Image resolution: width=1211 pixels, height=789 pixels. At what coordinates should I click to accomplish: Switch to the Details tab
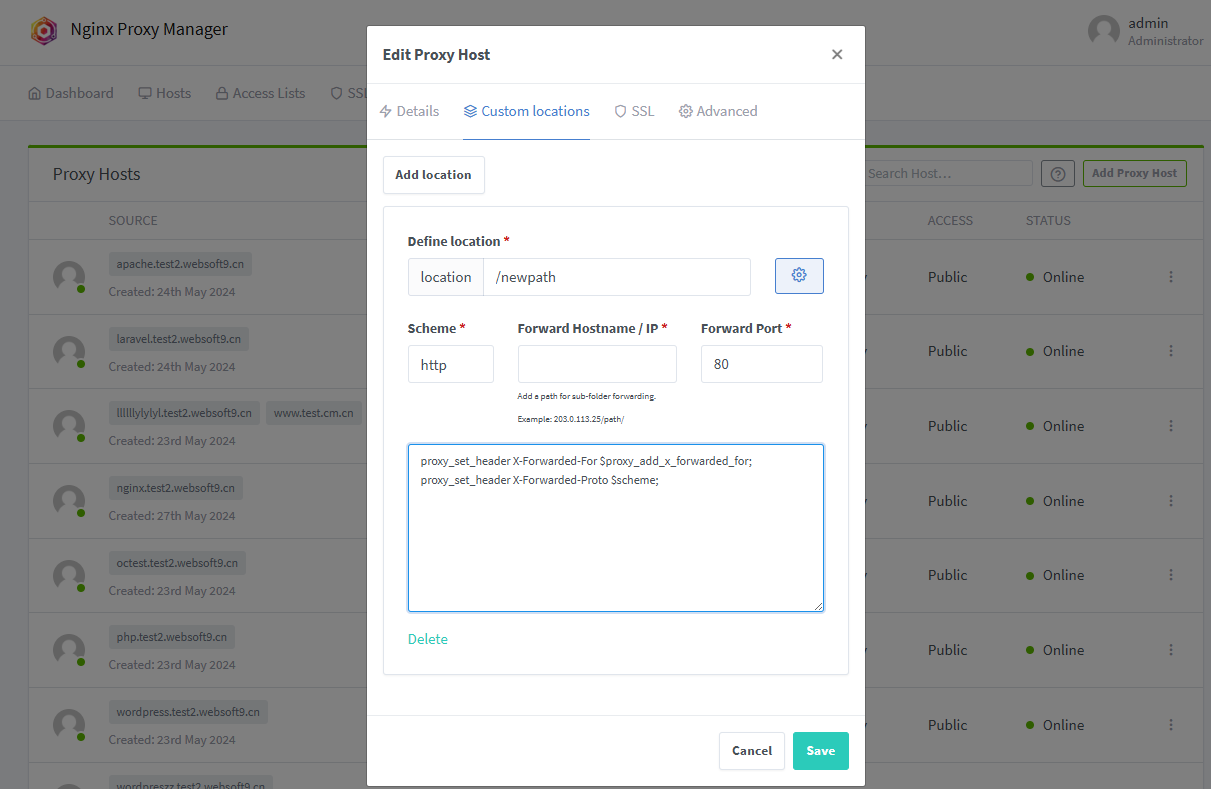click(409, 111)
